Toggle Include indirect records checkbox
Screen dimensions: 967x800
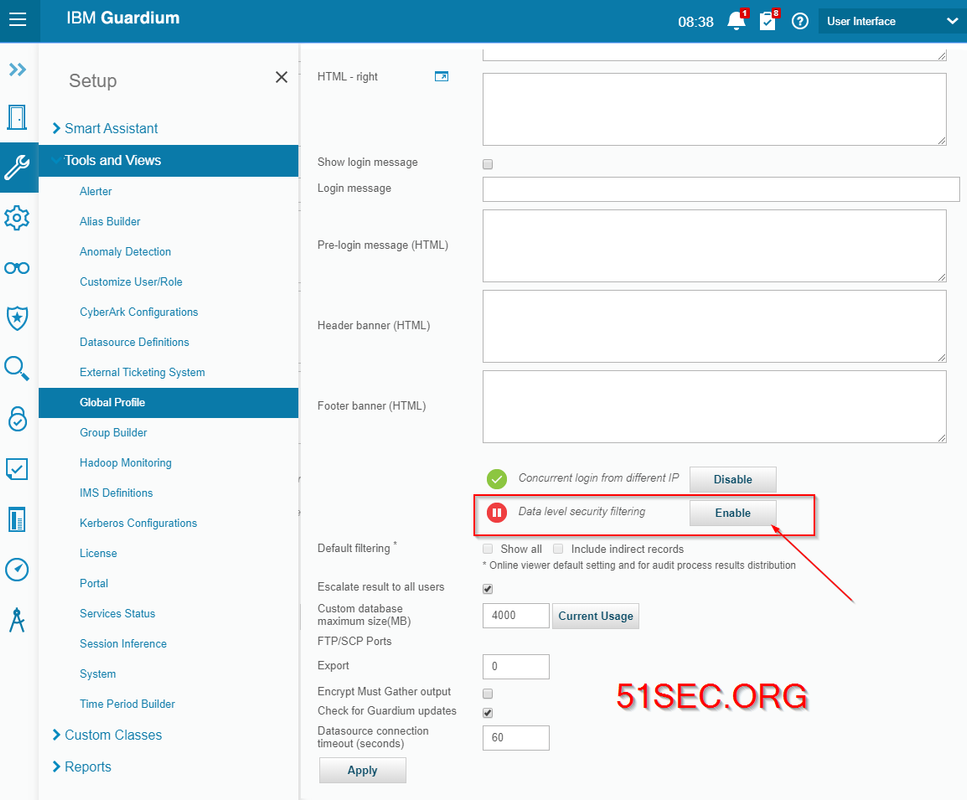[558, 549]
